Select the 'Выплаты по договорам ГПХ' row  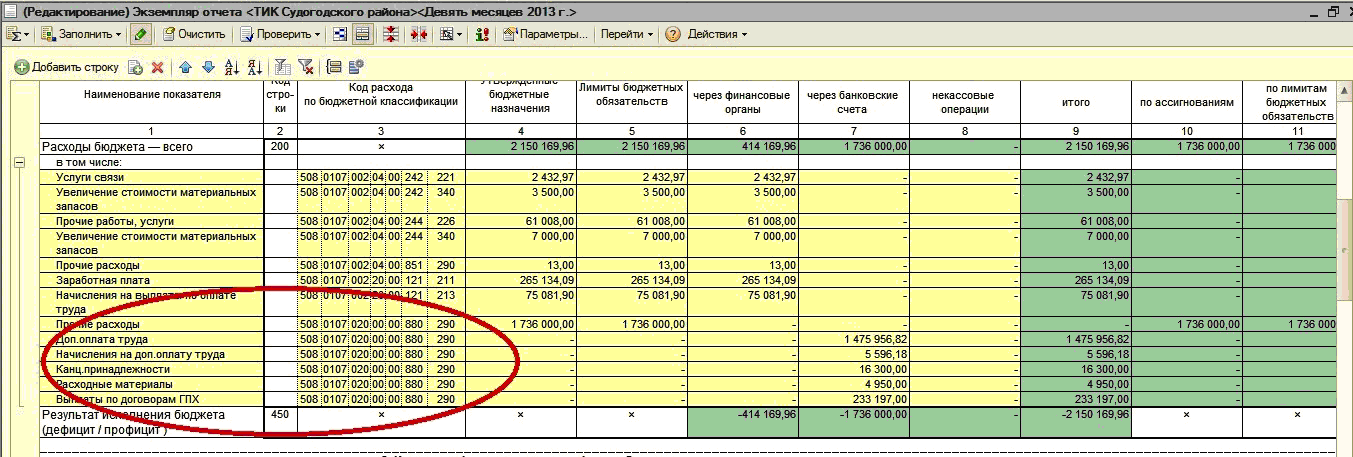tap(152, 399)
